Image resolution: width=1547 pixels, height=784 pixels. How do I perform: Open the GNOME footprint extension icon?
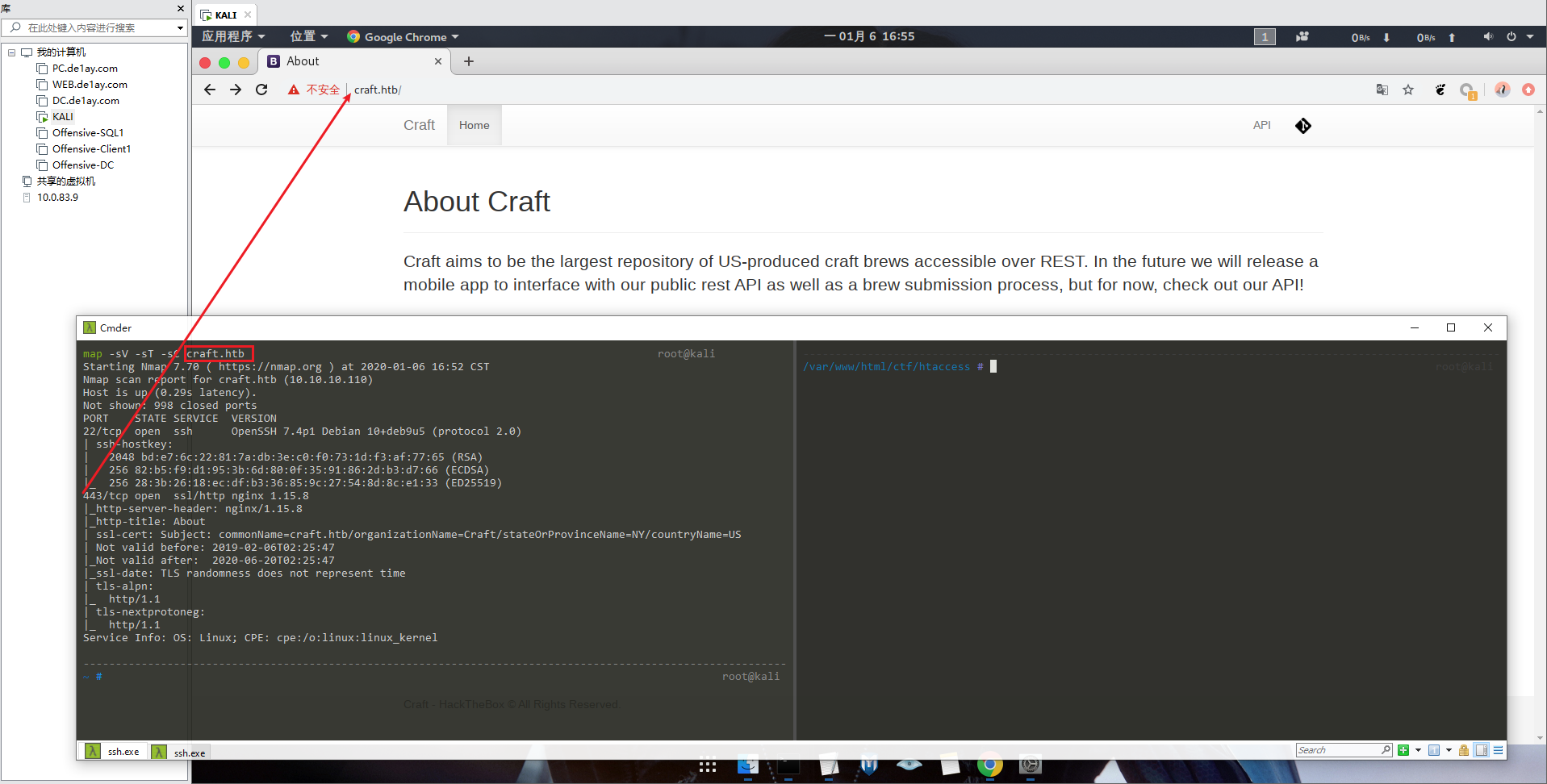(1440, 90)
